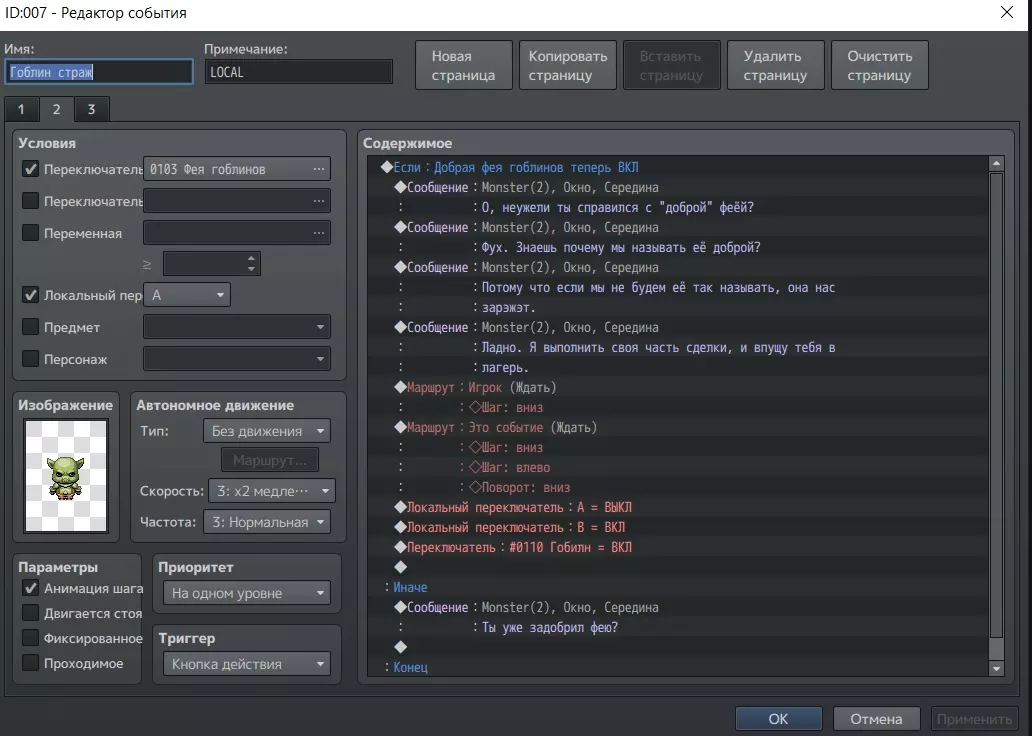Open local switch A dropdown

pyautogui.click(x=187, y=295)
